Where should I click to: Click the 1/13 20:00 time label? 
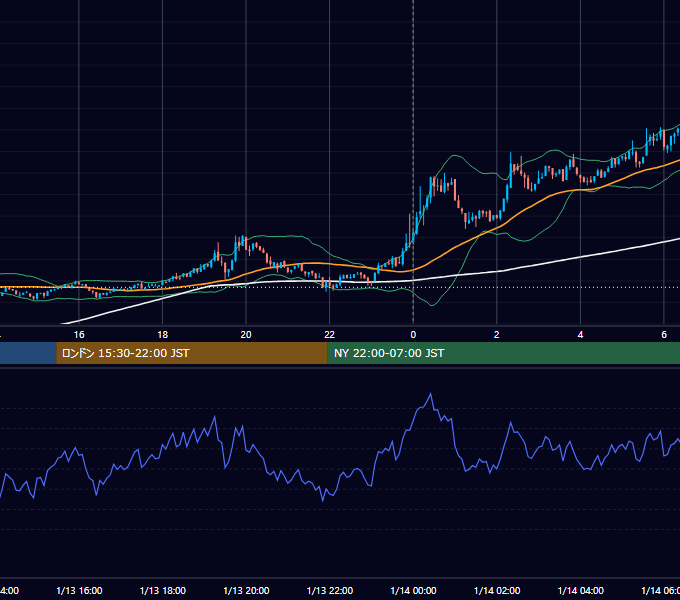[x=246, y=590]
